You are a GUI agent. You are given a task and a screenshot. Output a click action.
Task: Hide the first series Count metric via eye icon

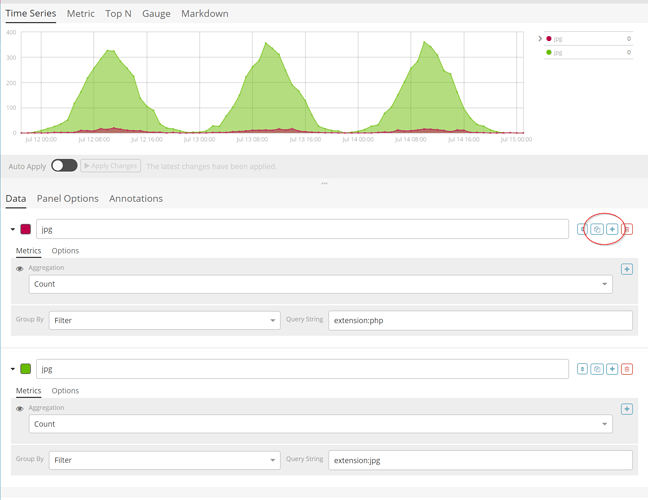19,269
